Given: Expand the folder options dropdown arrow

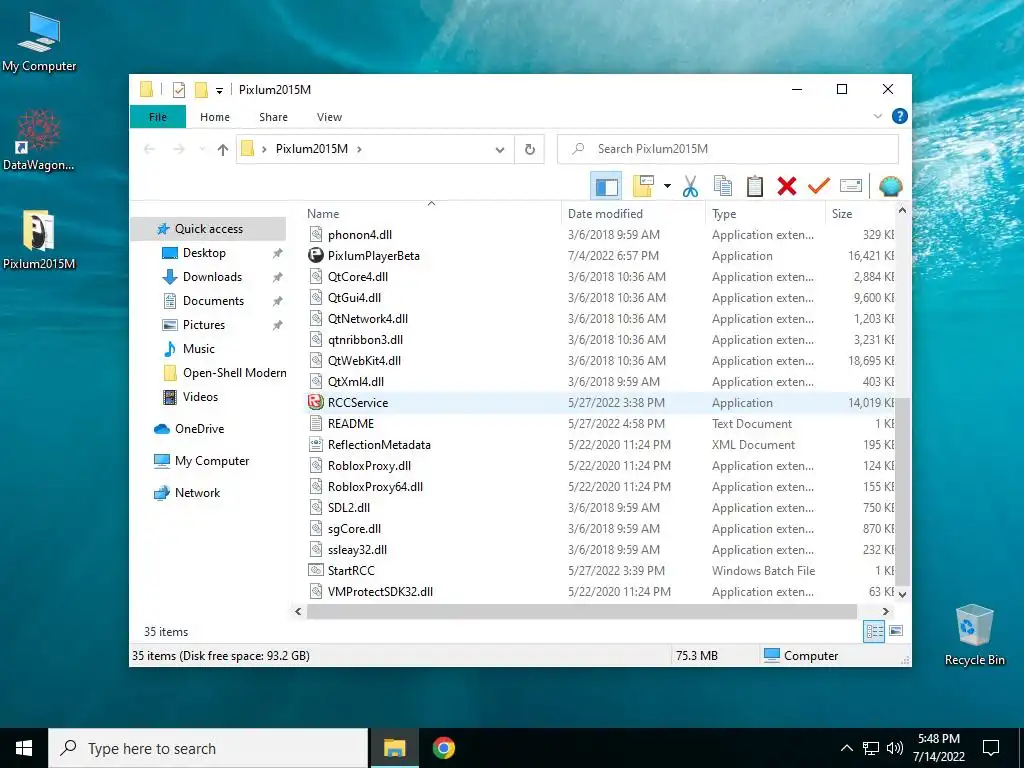Looking at the screenshot, I should [x=667, y=187].
